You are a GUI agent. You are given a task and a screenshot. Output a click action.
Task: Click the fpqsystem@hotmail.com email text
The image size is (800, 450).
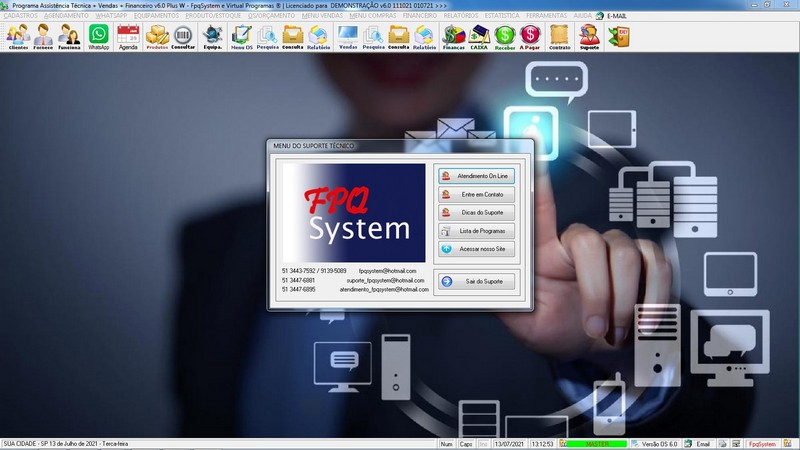(387, 271)
